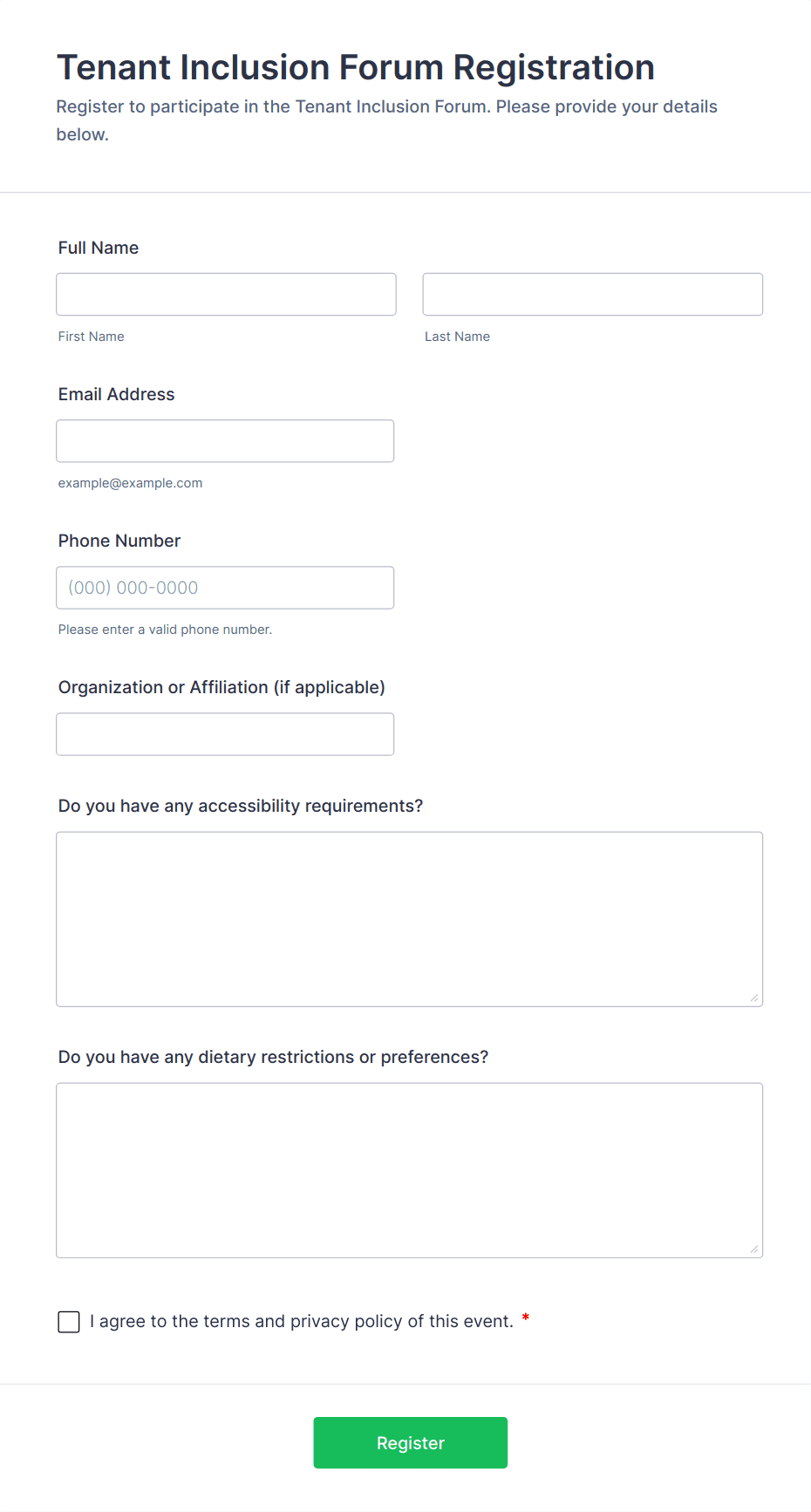Click inside the dietary restrictions text area
Viewport: 811px width, 1512px height.
410,1170
